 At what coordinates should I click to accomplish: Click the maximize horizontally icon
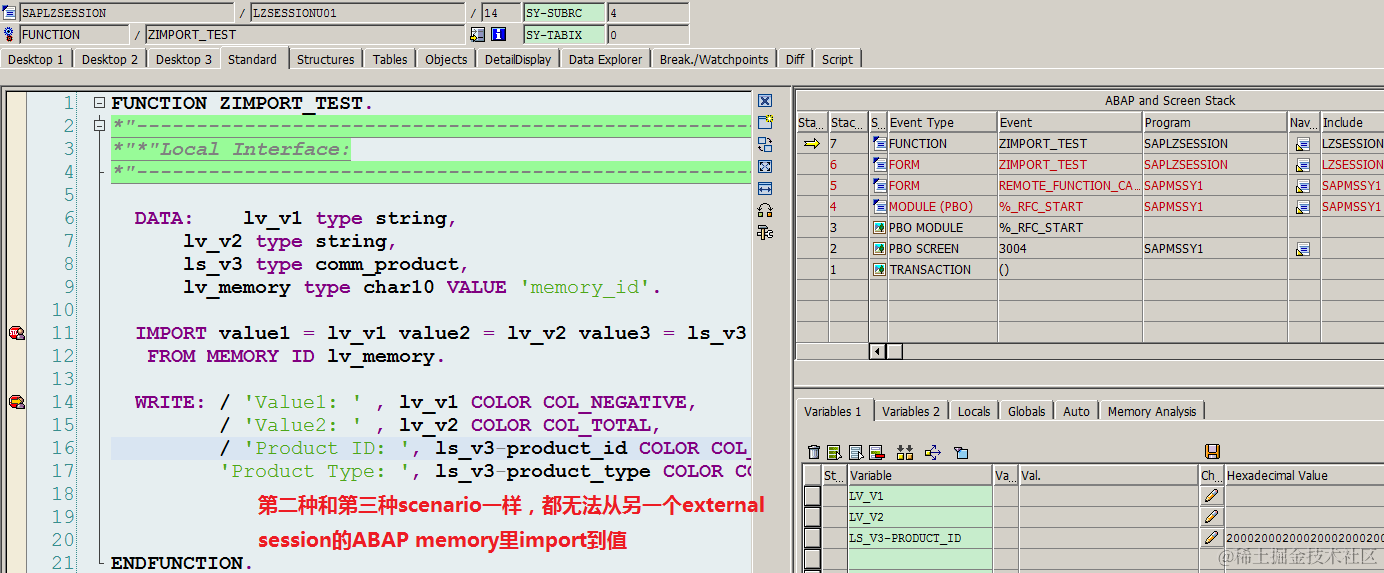tap(765, 188)
